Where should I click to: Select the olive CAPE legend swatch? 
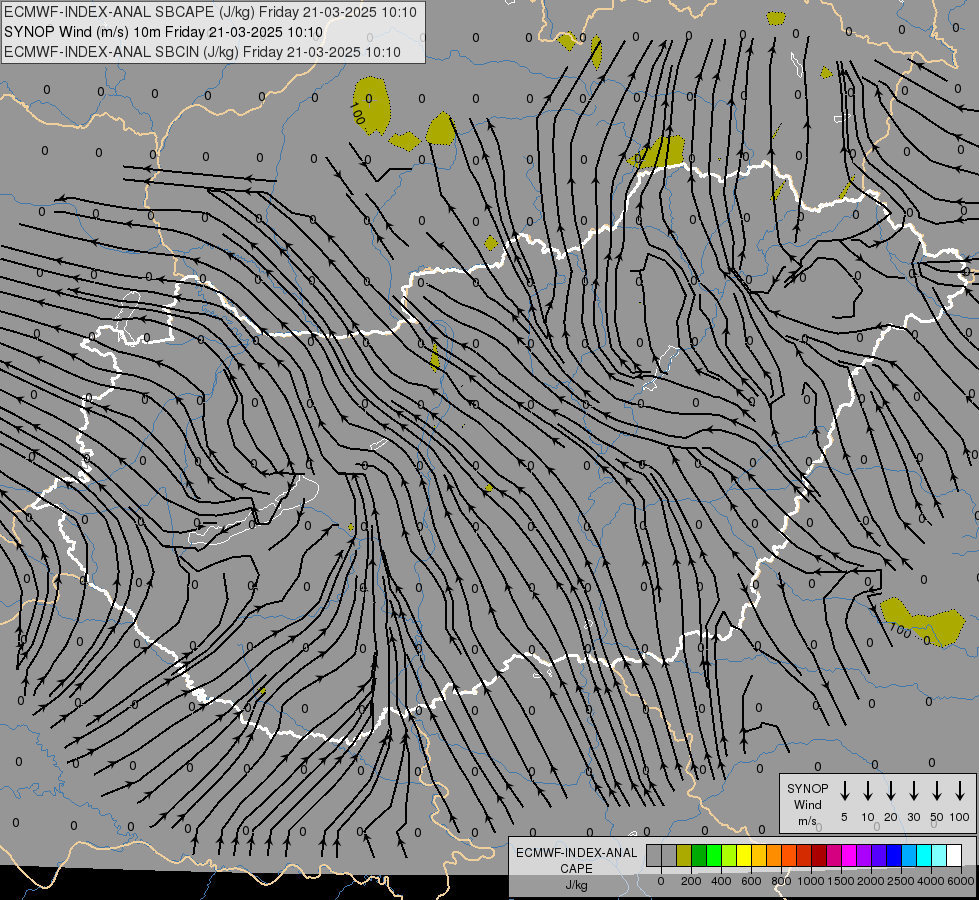pos(684,855)
